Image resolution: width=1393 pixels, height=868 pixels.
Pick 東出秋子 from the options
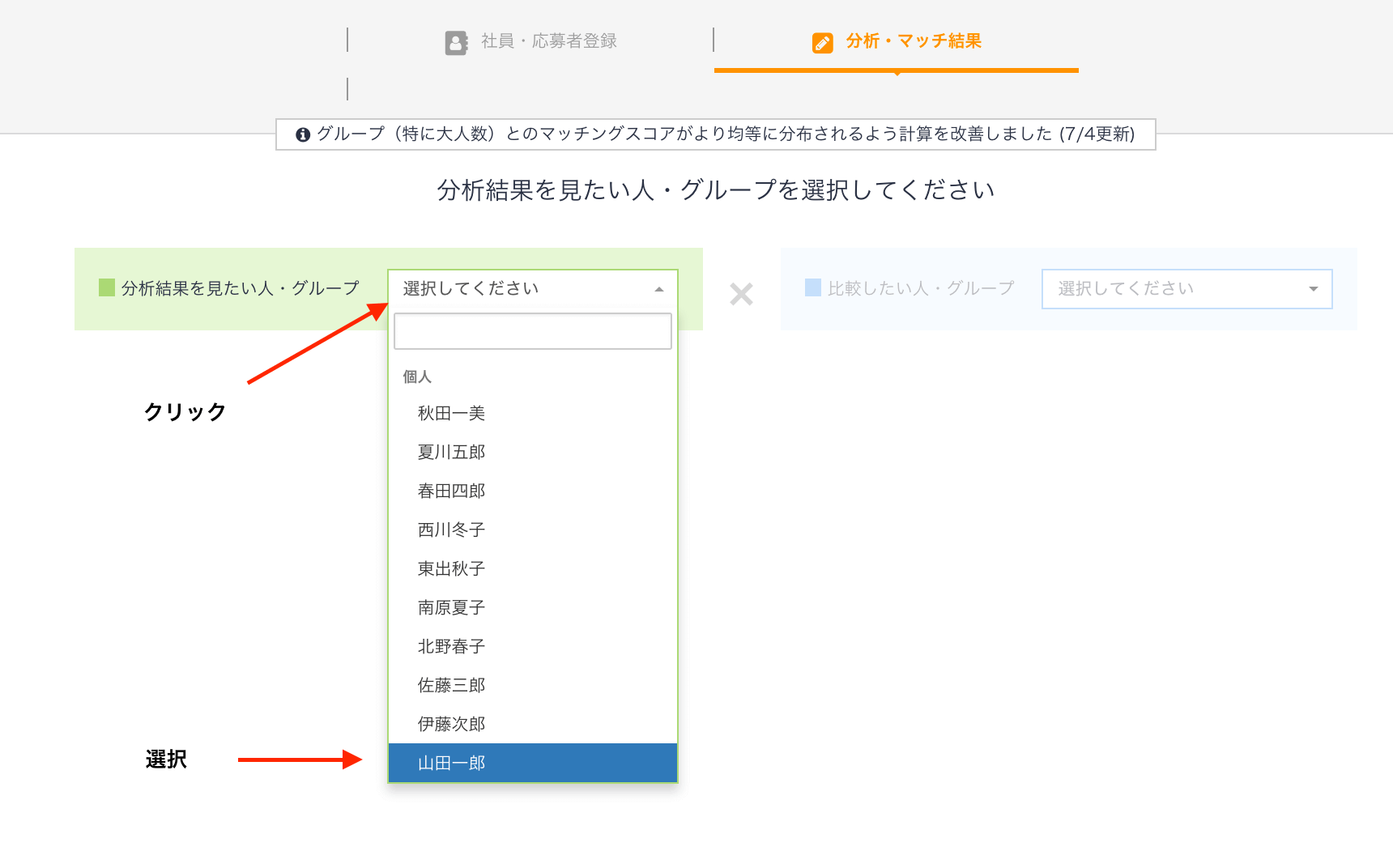tap(451, 569)
